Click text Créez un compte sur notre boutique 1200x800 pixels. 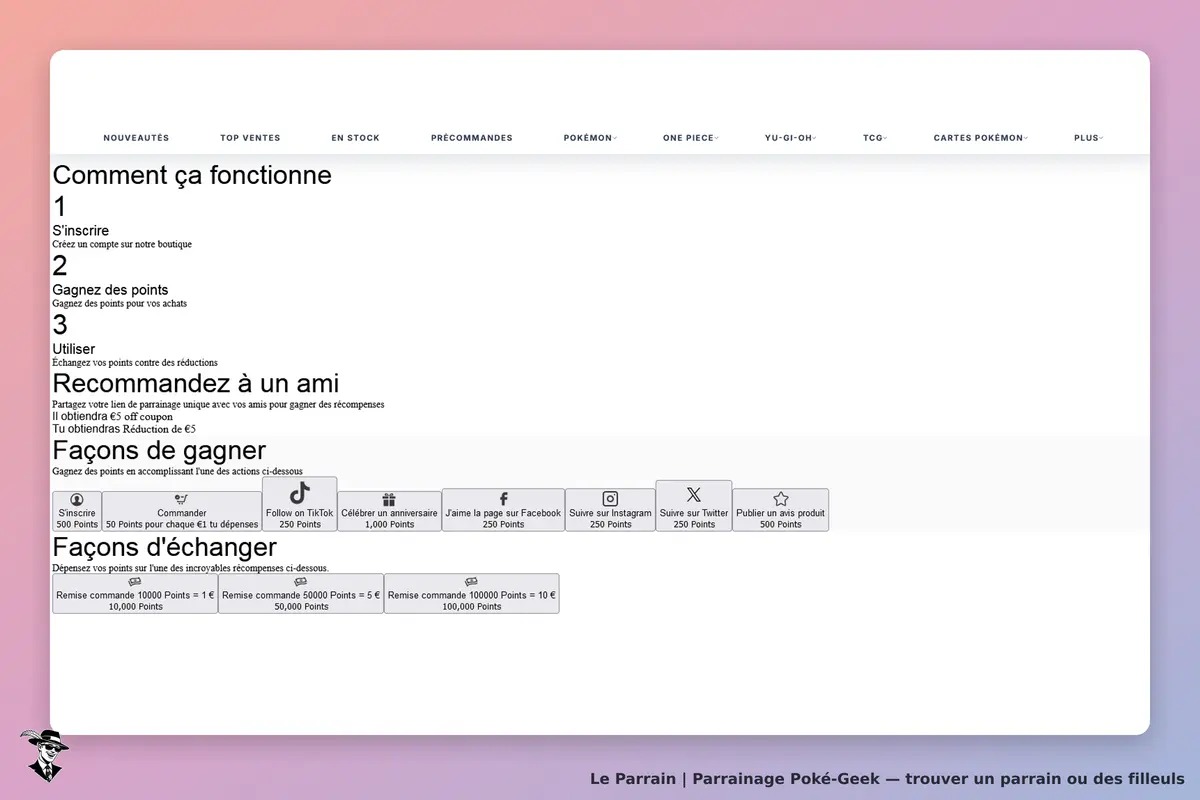122,244
